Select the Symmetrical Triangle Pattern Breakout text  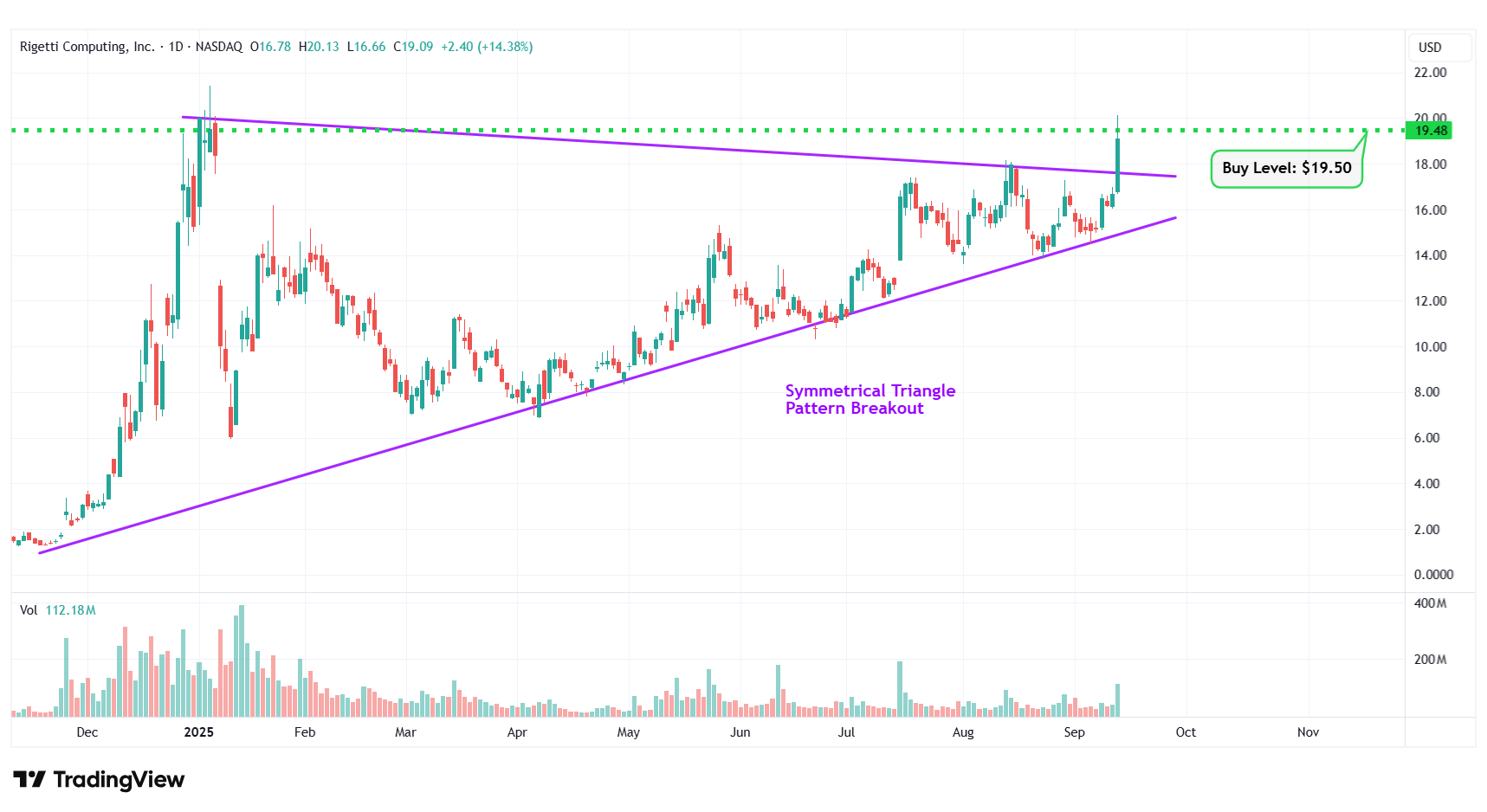870,399
